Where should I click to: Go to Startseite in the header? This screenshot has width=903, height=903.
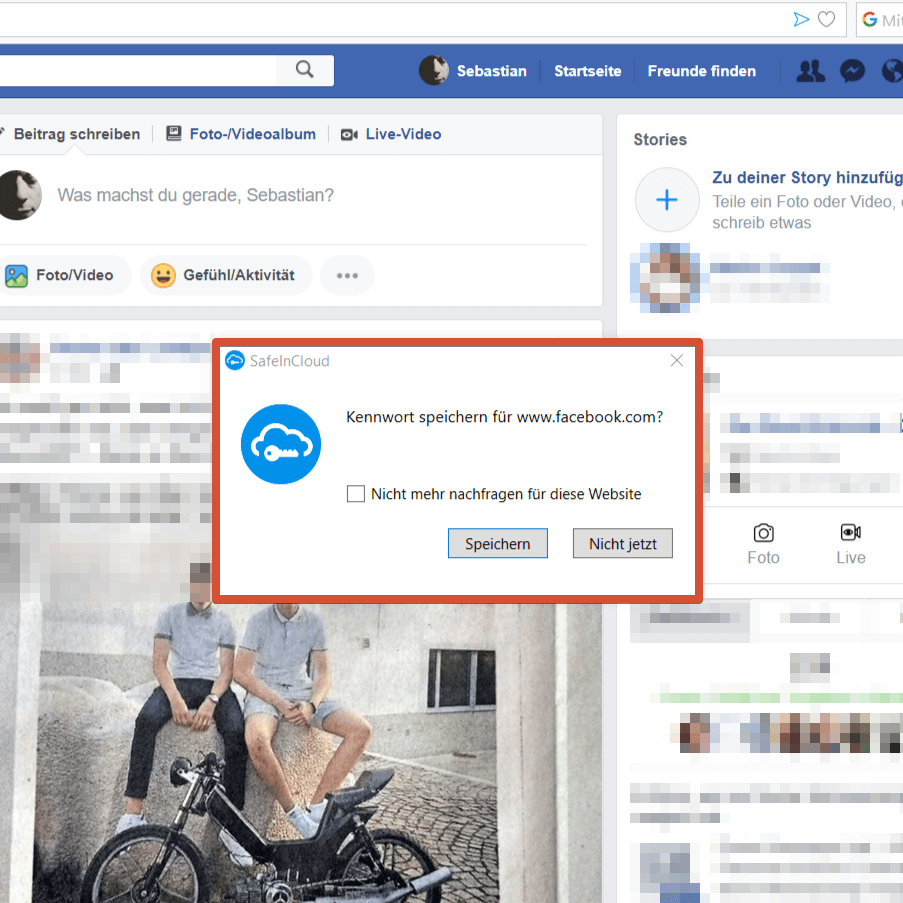coord(587,71)
